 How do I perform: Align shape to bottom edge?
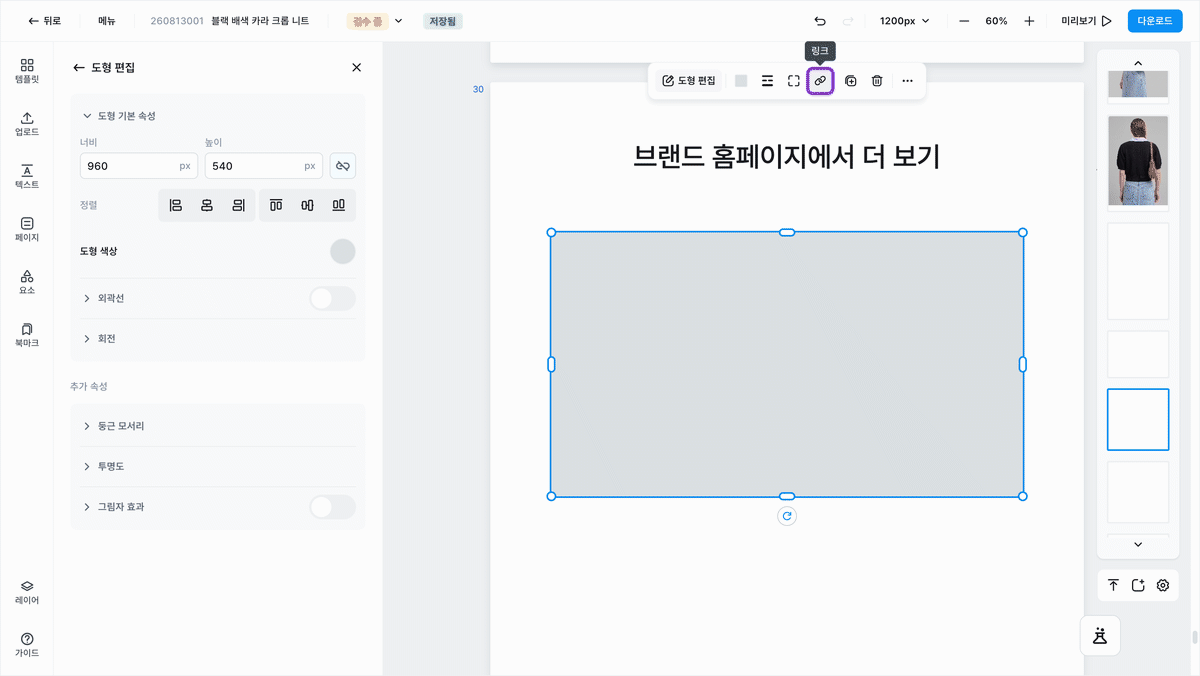339,205
